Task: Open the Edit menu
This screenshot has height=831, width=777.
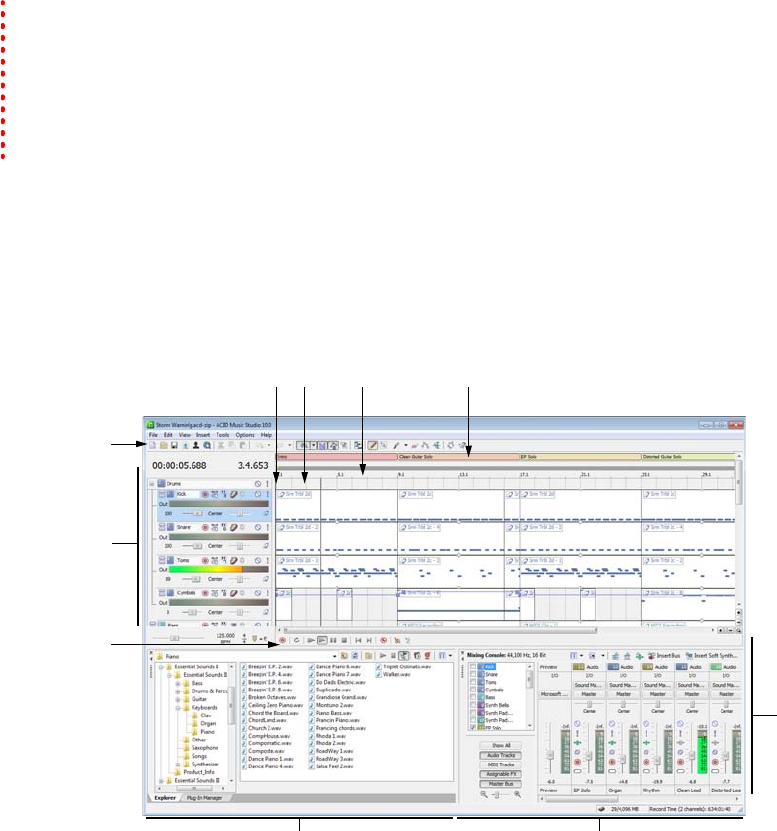Action: [168, 435]
